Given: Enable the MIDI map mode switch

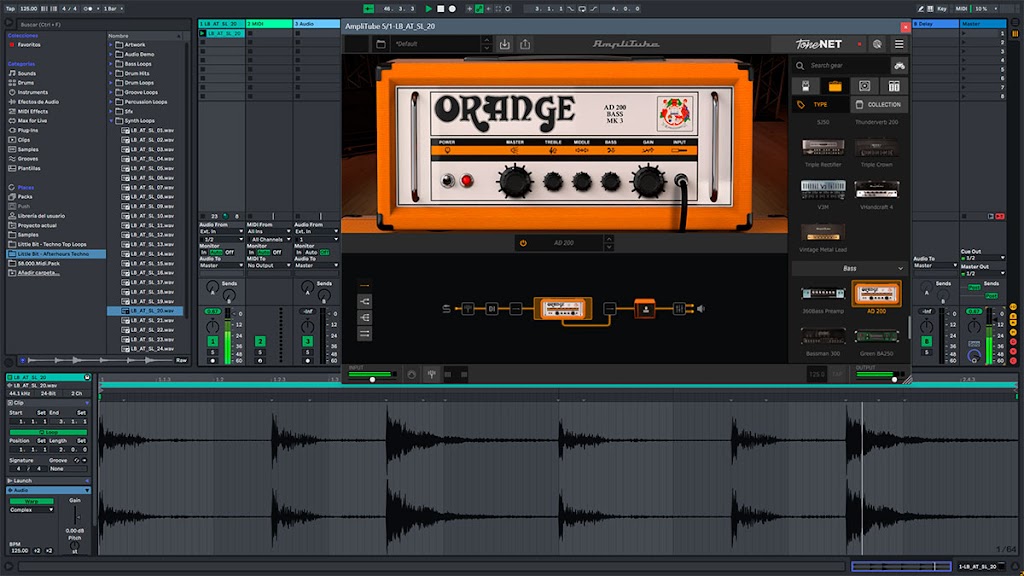Looking at the screenshot, I should tap(961, 8).
